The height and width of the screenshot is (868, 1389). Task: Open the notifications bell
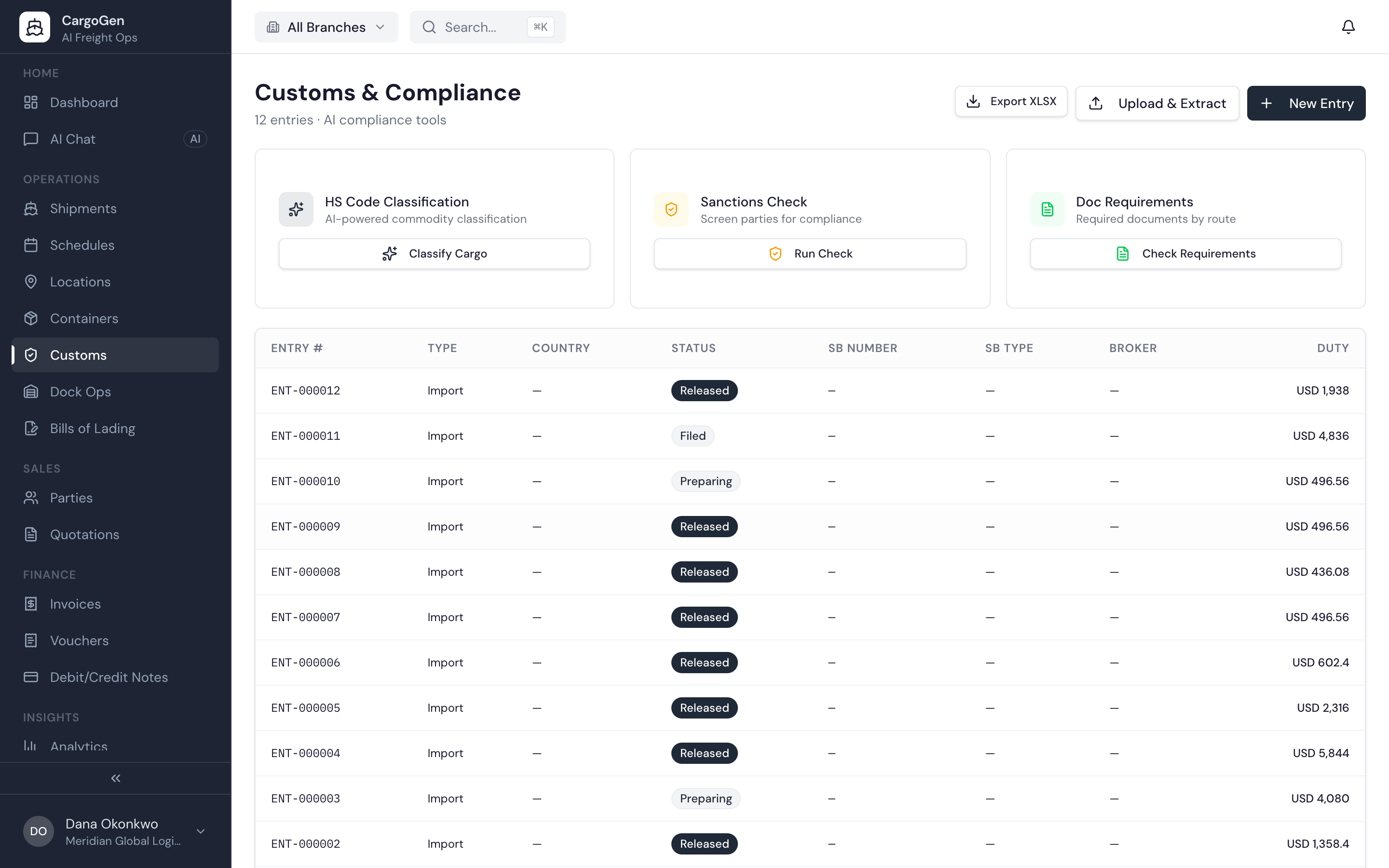pos(1348,27)
